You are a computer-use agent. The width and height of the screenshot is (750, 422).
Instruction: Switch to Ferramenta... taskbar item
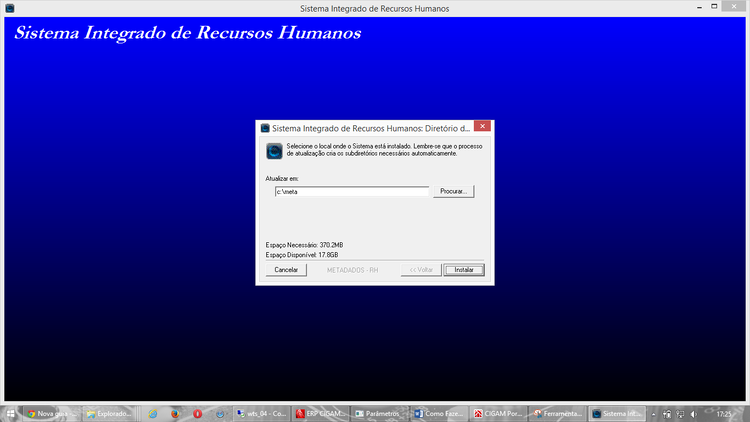[557, 414]
